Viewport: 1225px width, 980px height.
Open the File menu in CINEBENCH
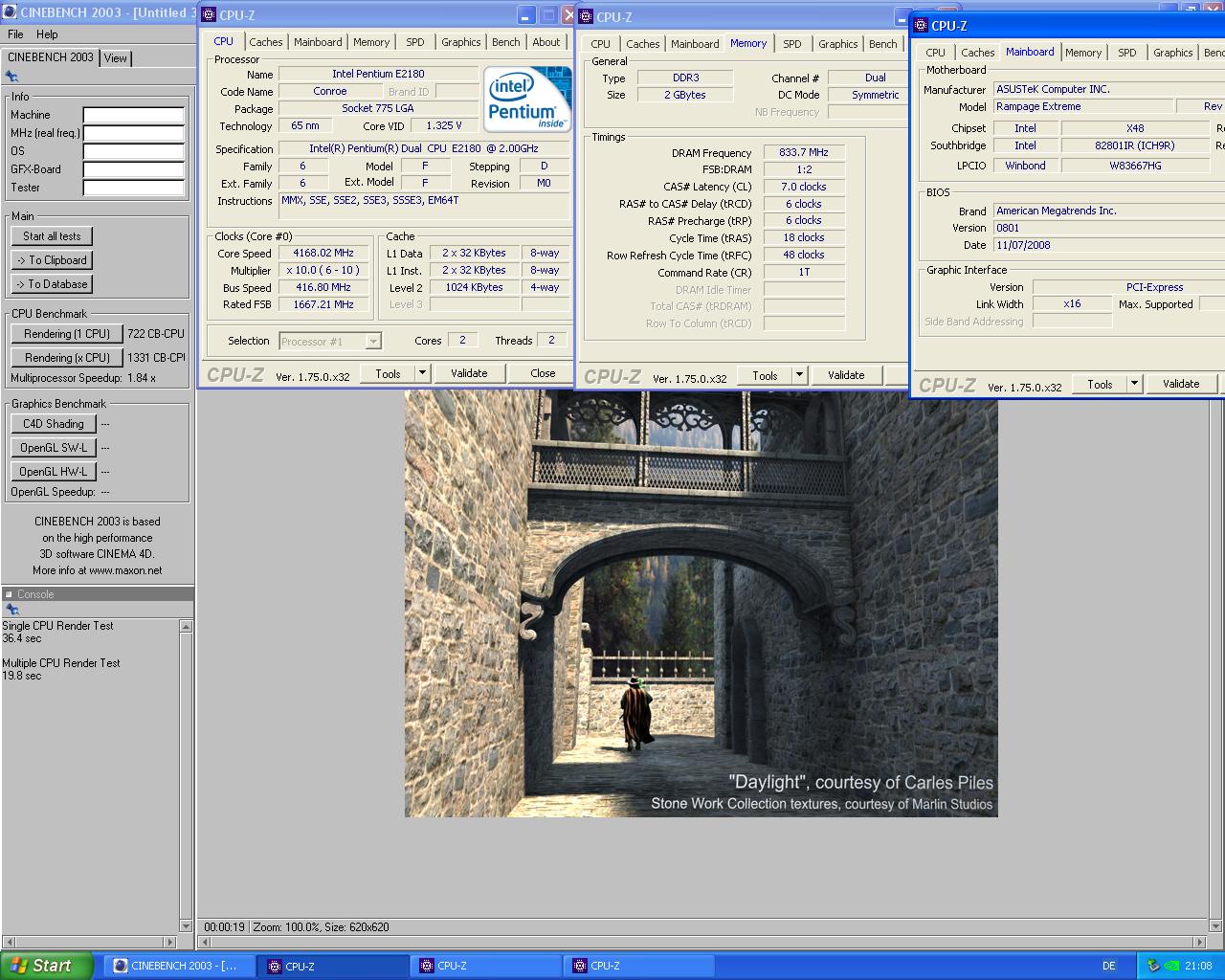pos(15,34)
